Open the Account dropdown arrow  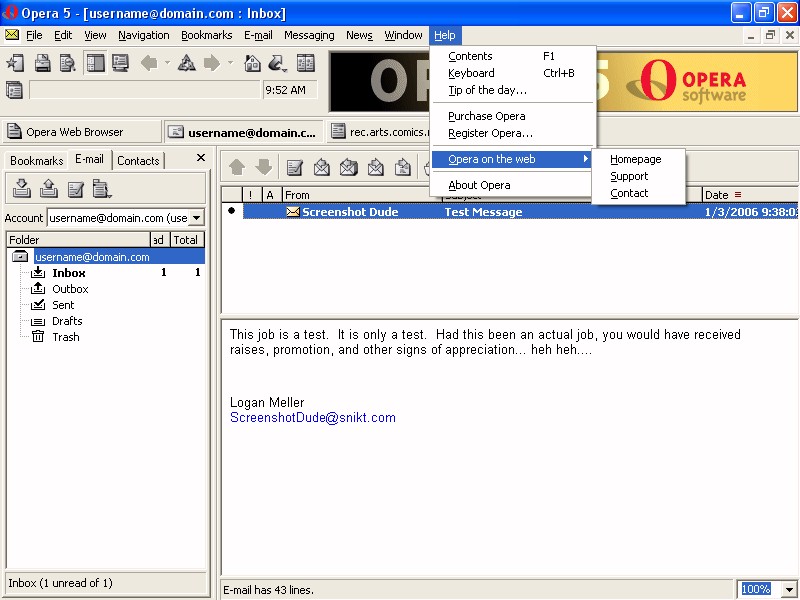(x=196, y=218)
